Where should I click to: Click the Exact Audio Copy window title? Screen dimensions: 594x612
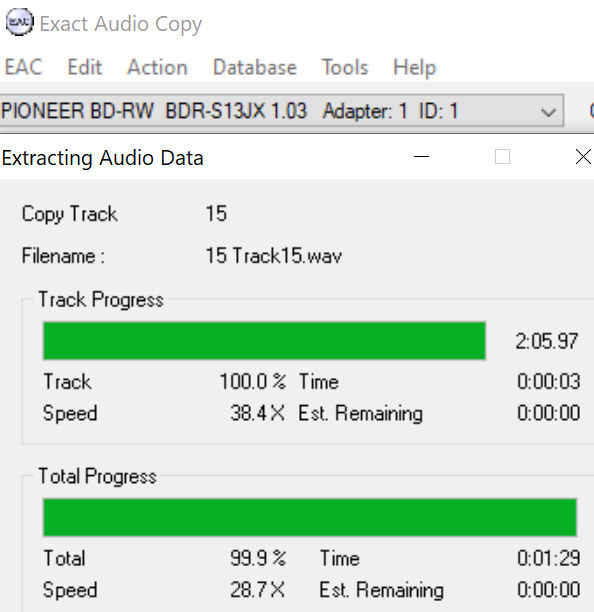coord(121,24)
